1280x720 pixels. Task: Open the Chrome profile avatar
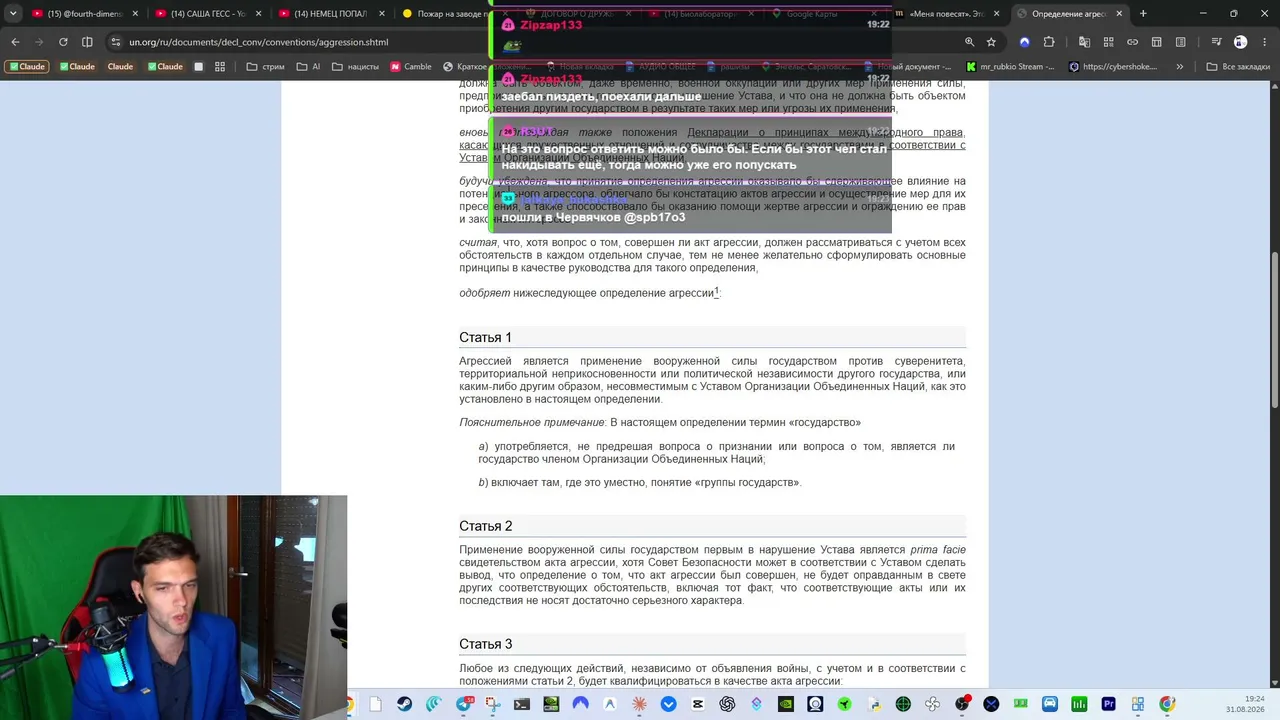(1240, 42)
